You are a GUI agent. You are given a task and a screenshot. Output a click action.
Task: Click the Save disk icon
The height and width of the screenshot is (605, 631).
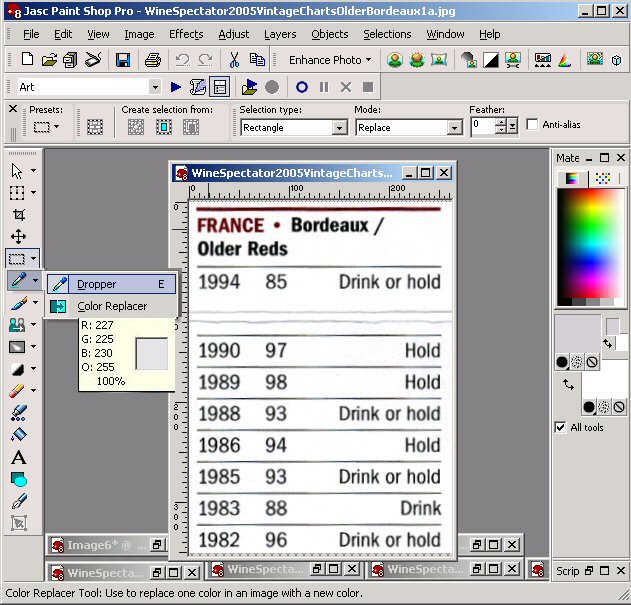point(122,60)
